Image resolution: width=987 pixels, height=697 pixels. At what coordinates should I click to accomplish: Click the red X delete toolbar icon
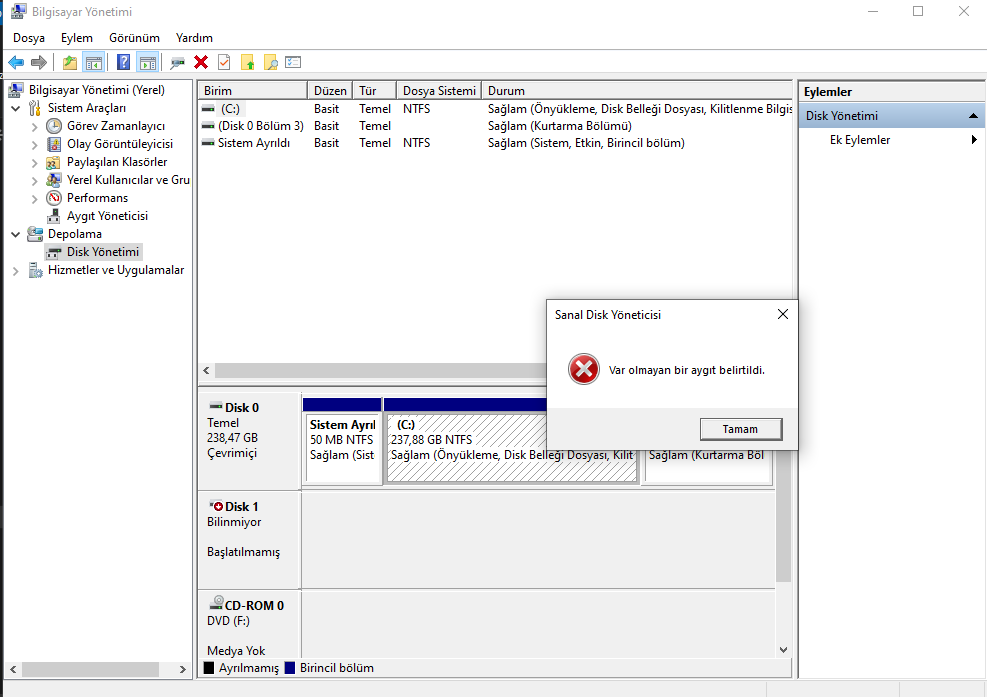tap(201, 62)
